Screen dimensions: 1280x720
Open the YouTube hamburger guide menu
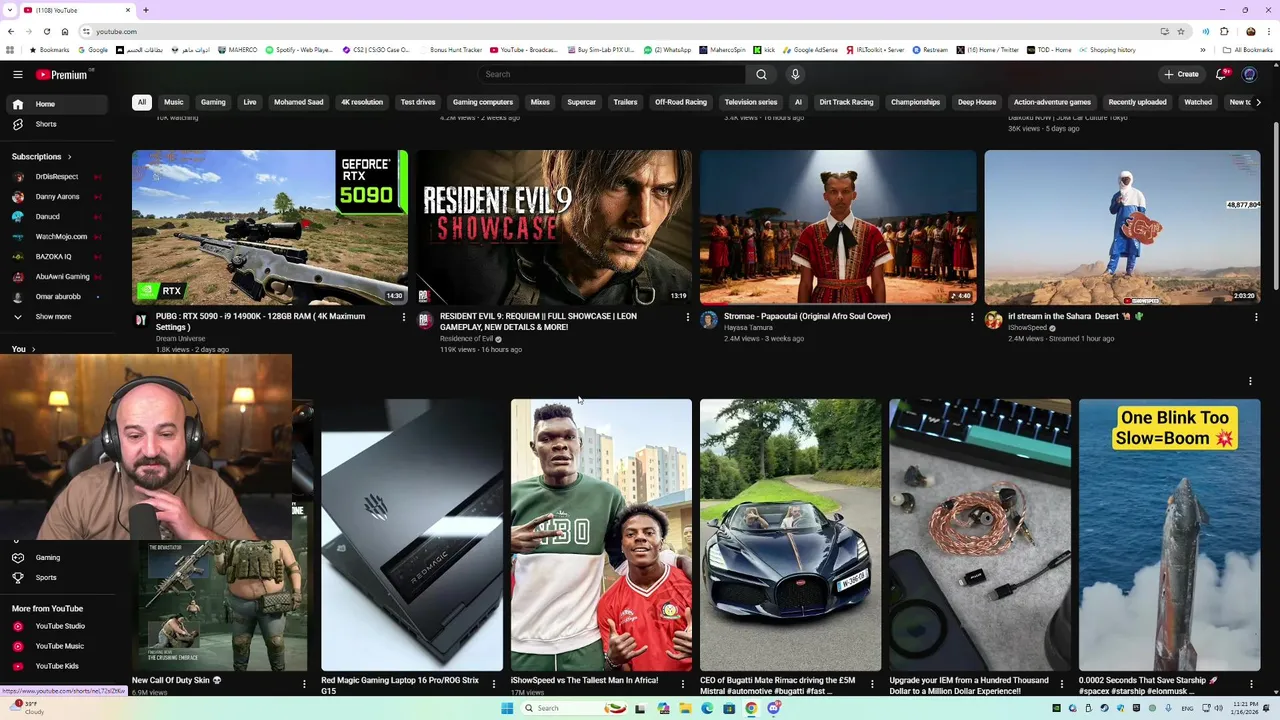(17, 74)
